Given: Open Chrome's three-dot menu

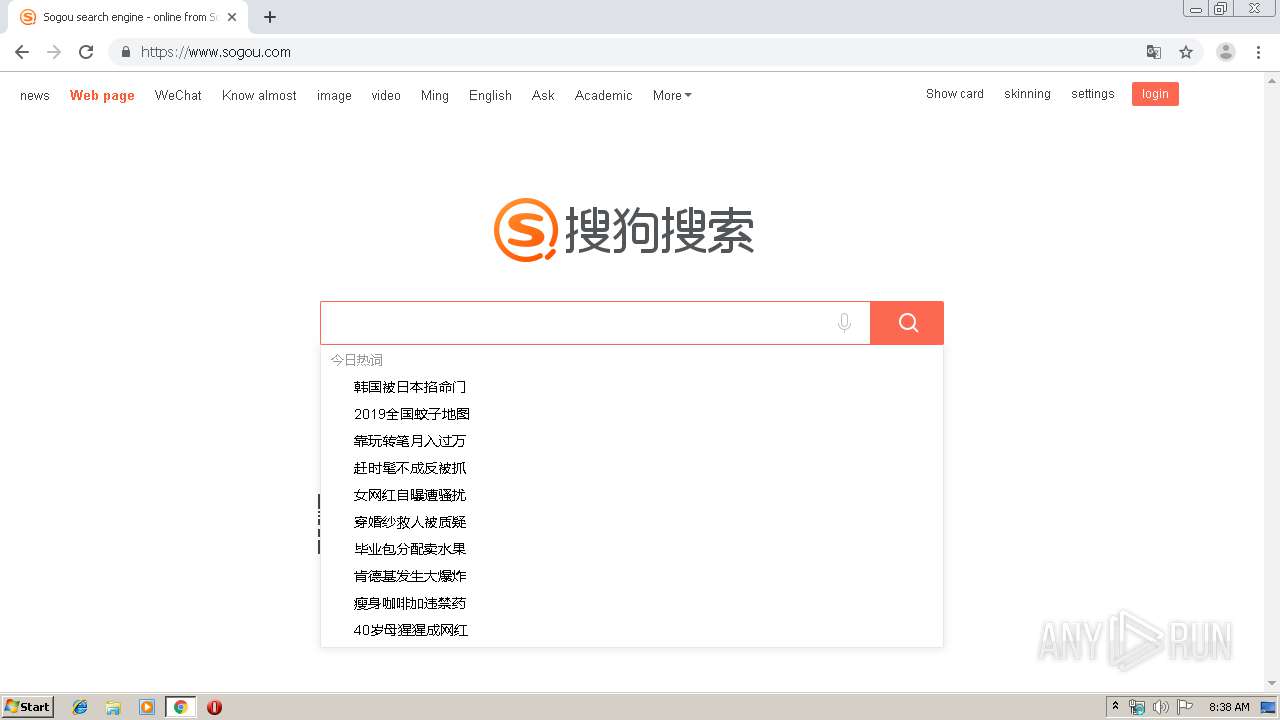Looking at the screenshot, I should (1258, 52).
